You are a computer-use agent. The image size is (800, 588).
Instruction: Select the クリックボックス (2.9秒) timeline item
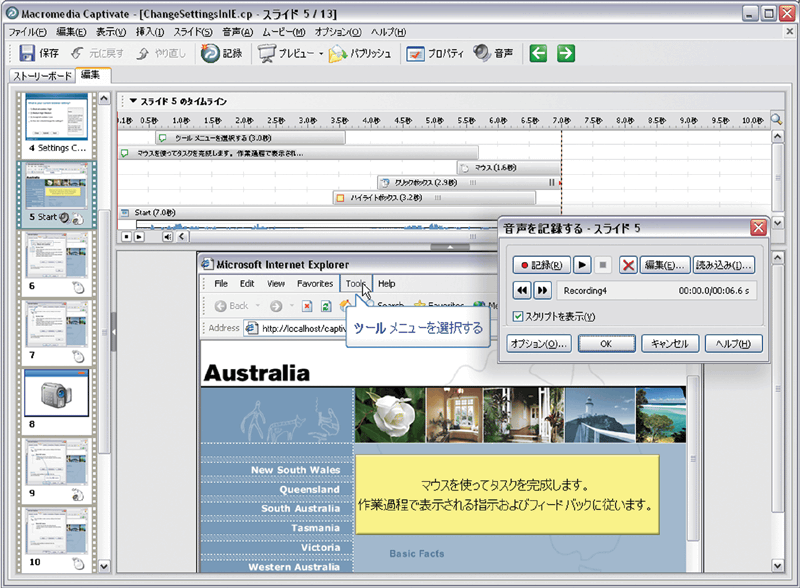[x=468, y=182]
